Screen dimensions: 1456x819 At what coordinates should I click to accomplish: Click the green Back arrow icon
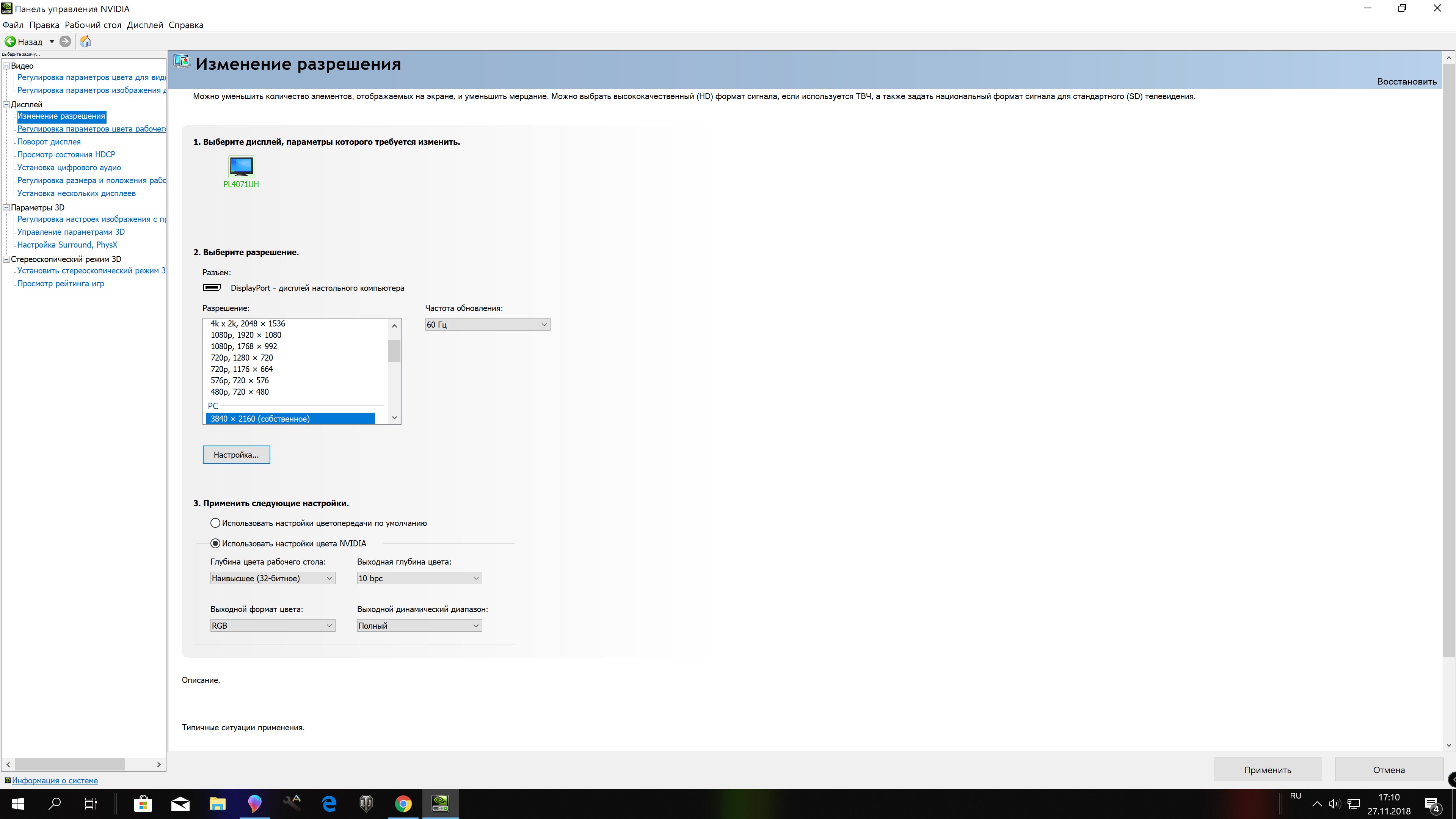10,41
